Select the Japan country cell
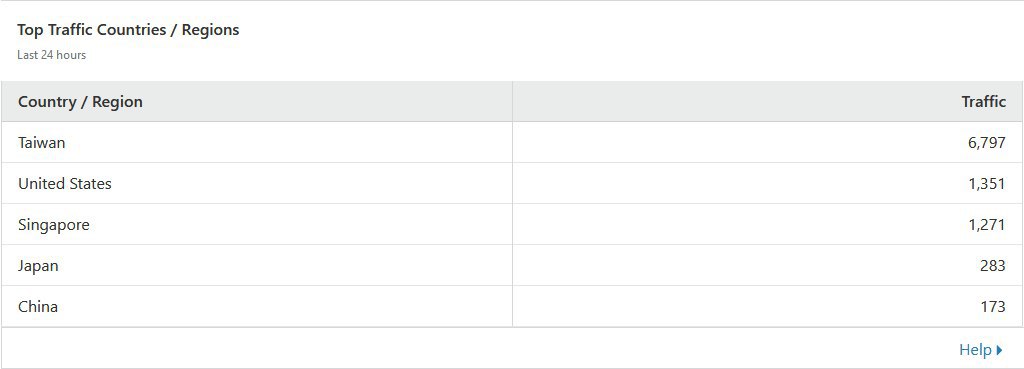 coord(257,266)
